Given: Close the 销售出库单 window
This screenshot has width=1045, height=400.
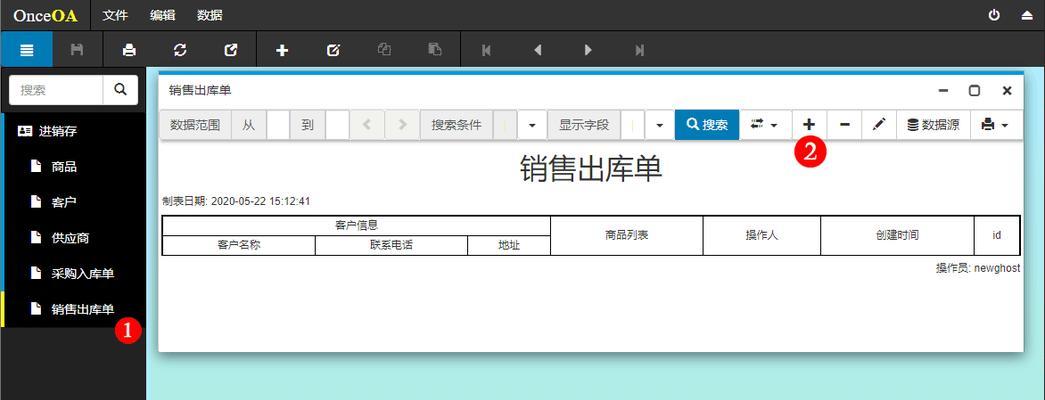Looking at the screenshot, I should (x=1007, y=91).
